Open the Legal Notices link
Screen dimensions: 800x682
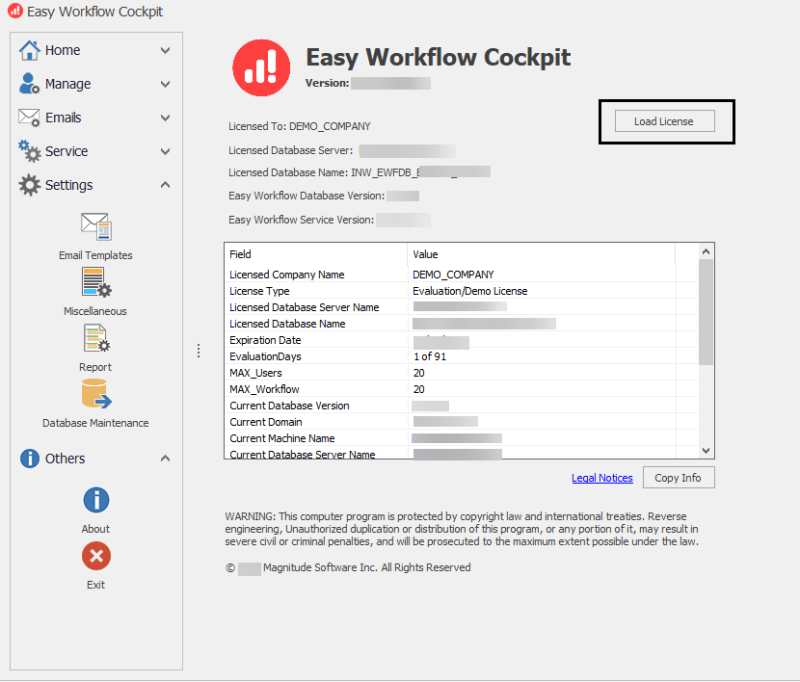point(602,478)
